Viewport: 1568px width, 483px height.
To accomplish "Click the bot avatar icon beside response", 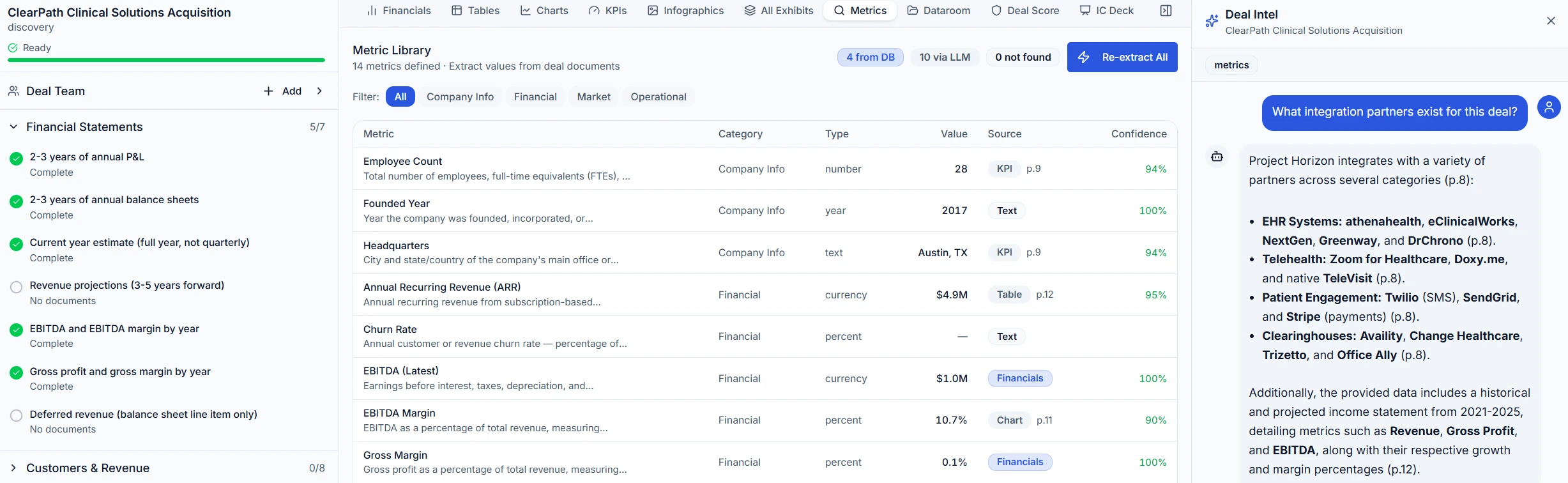I will click(1217, 157).
